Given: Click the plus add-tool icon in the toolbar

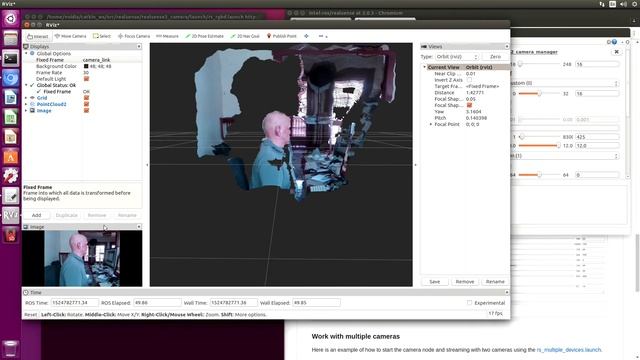Looking at the screenshot, I should pos(306,36).
